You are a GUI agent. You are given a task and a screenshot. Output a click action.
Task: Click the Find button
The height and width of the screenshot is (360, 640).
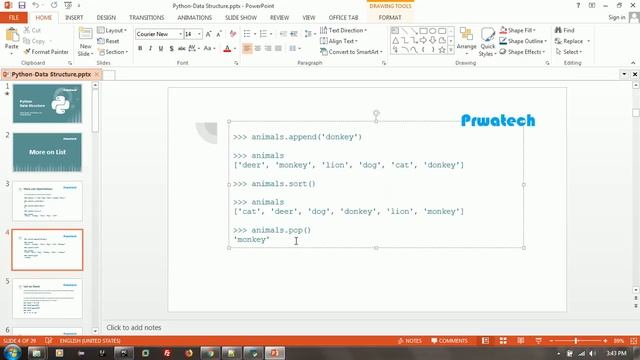[564, 30]
